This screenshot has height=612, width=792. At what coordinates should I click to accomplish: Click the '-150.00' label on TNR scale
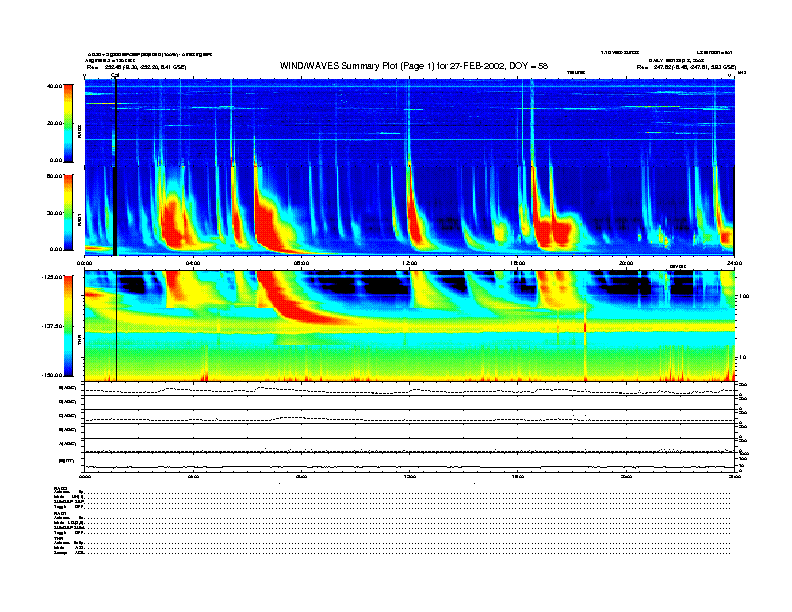click(x=52, y=375)
